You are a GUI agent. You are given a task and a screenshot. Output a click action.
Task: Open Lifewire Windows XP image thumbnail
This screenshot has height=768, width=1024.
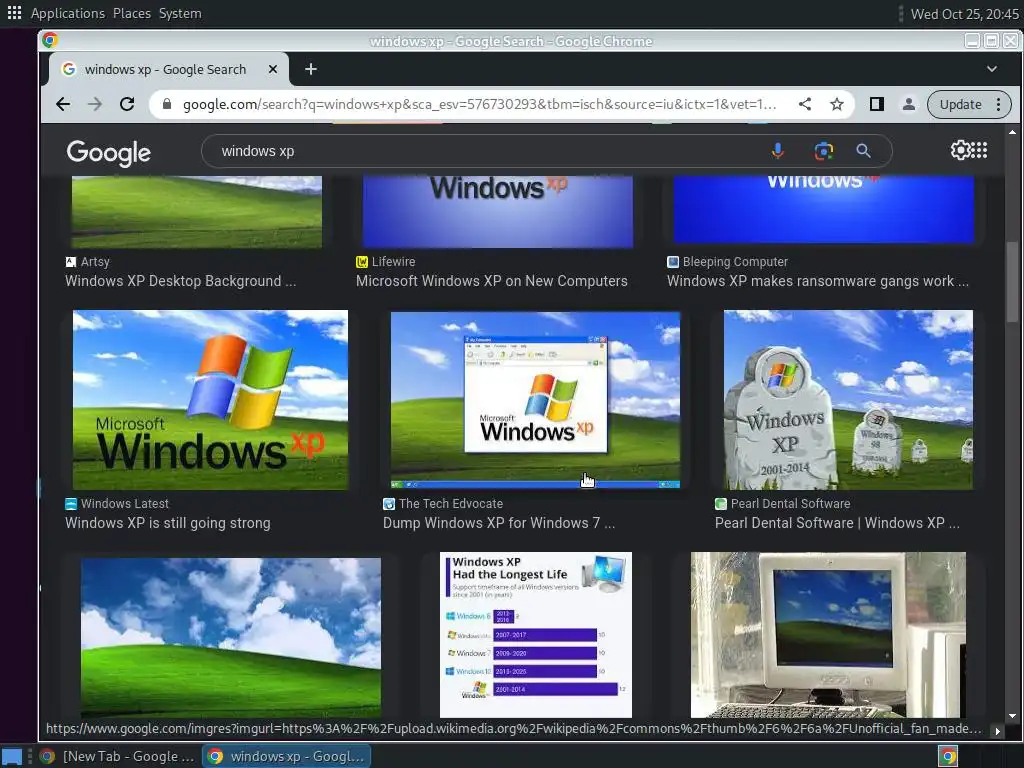click(498, 212)
